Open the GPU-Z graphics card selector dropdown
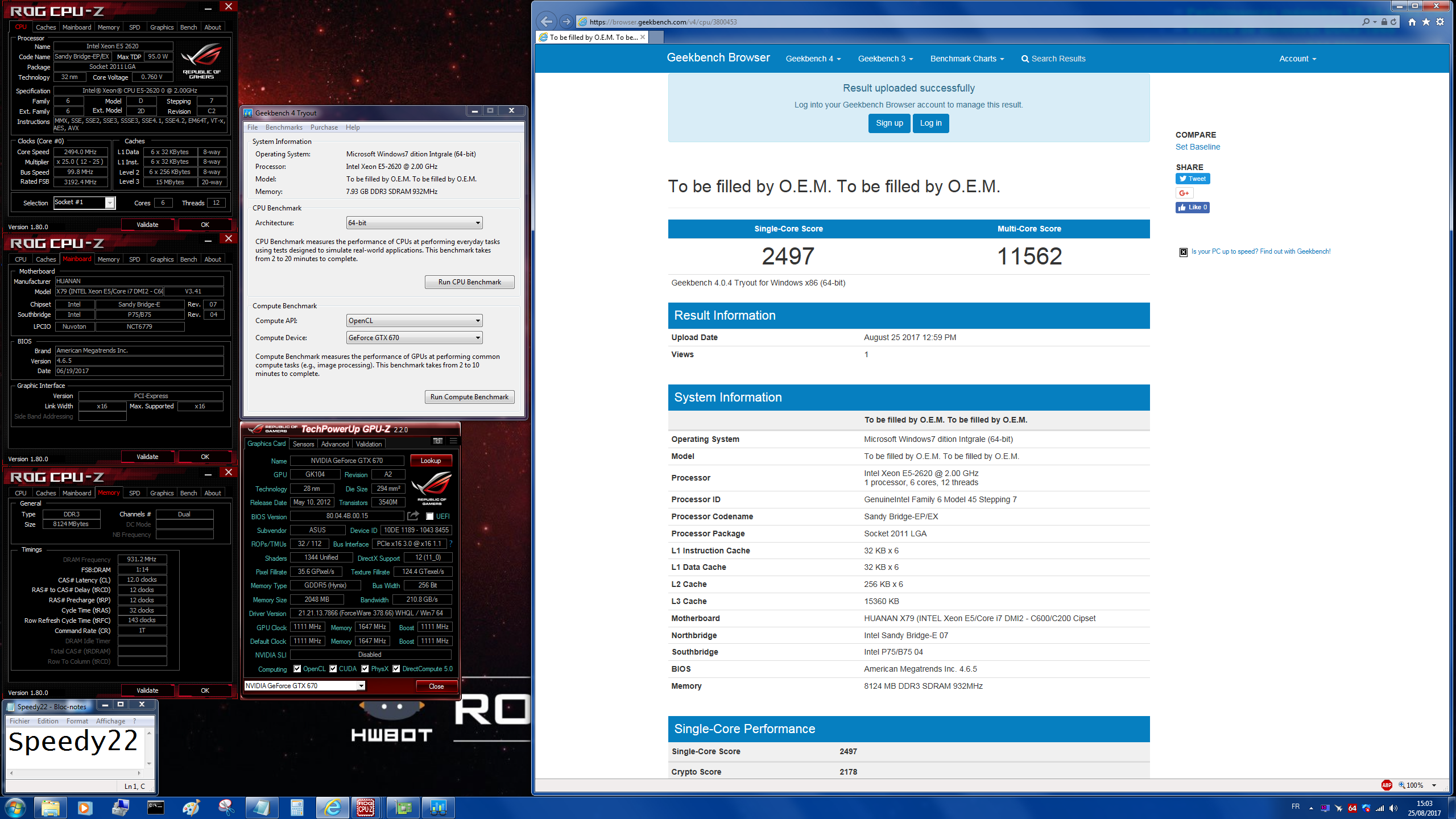This screenshot has height=819, width=1456. coord(305,686)
